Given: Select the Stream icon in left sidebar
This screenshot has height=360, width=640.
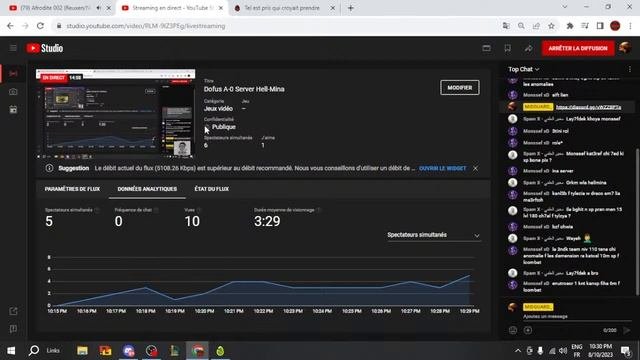Looking at the screenshot, I should (13, 73).
